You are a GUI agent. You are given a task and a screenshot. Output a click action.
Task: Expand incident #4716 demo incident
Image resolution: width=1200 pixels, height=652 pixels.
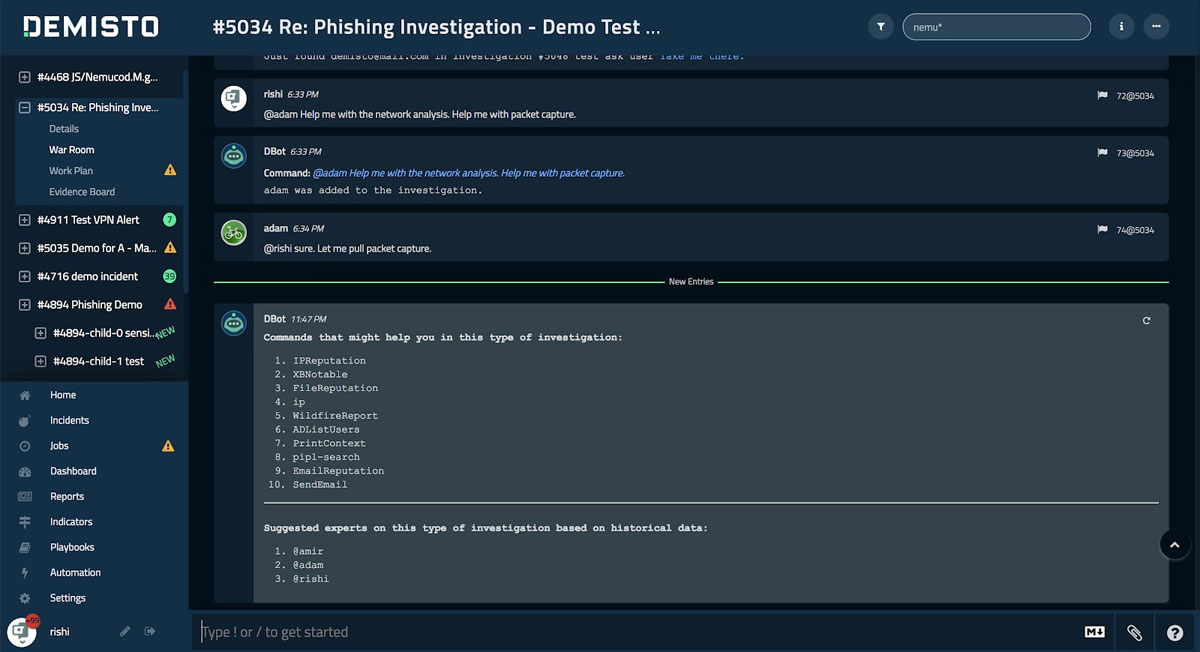[x=24, y=276]
